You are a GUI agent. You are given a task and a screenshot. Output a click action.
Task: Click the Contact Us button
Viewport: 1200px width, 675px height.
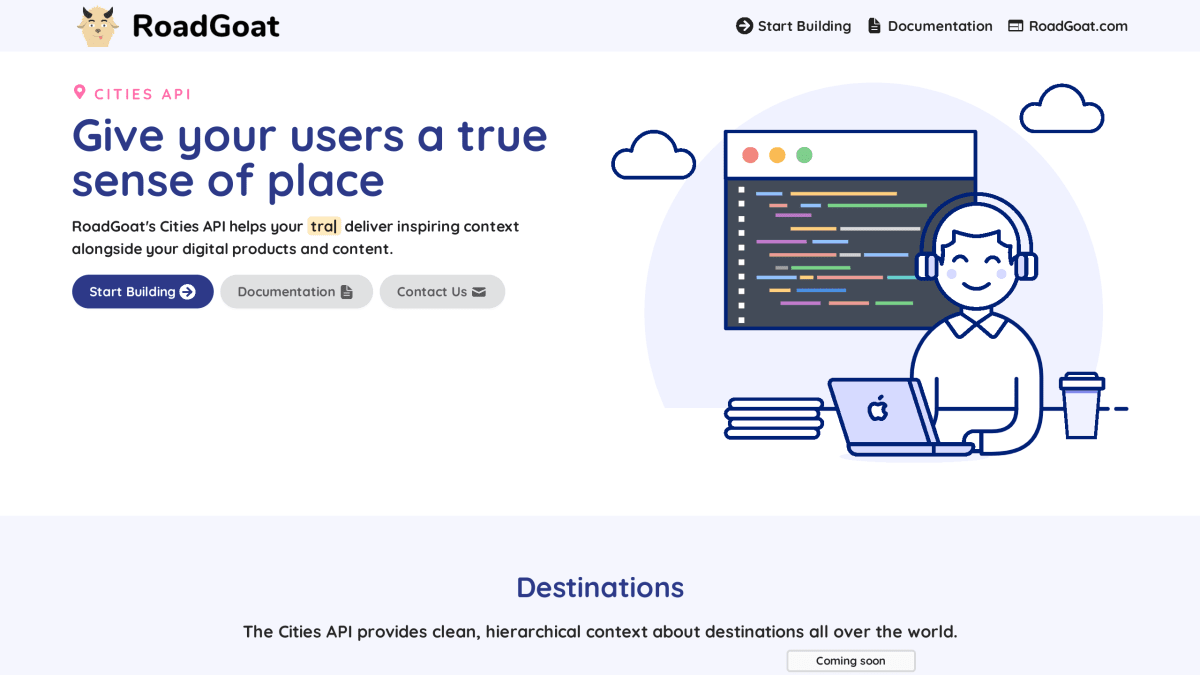pos(442,292)
